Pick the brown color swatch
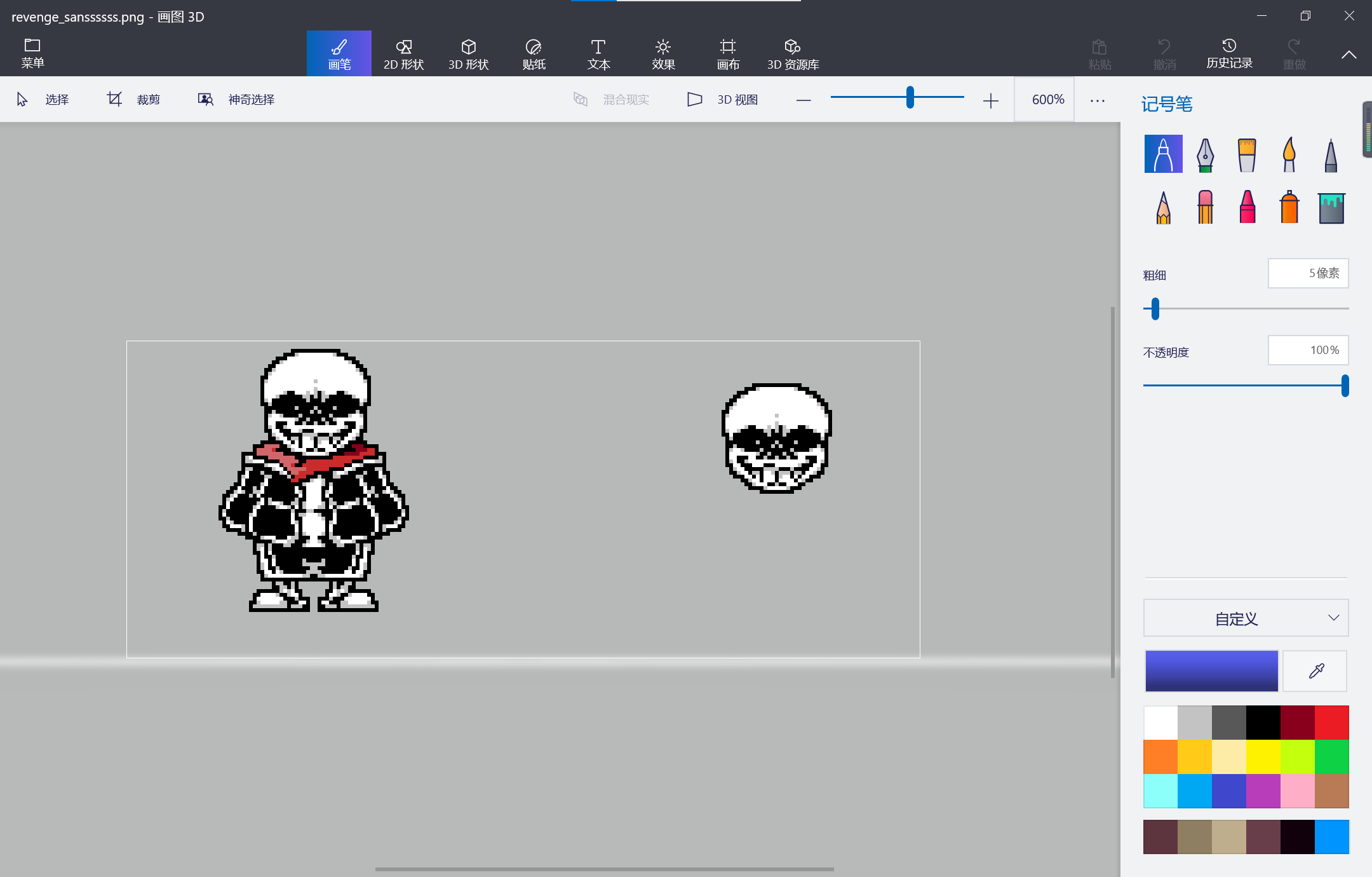 click(1332, 791)
